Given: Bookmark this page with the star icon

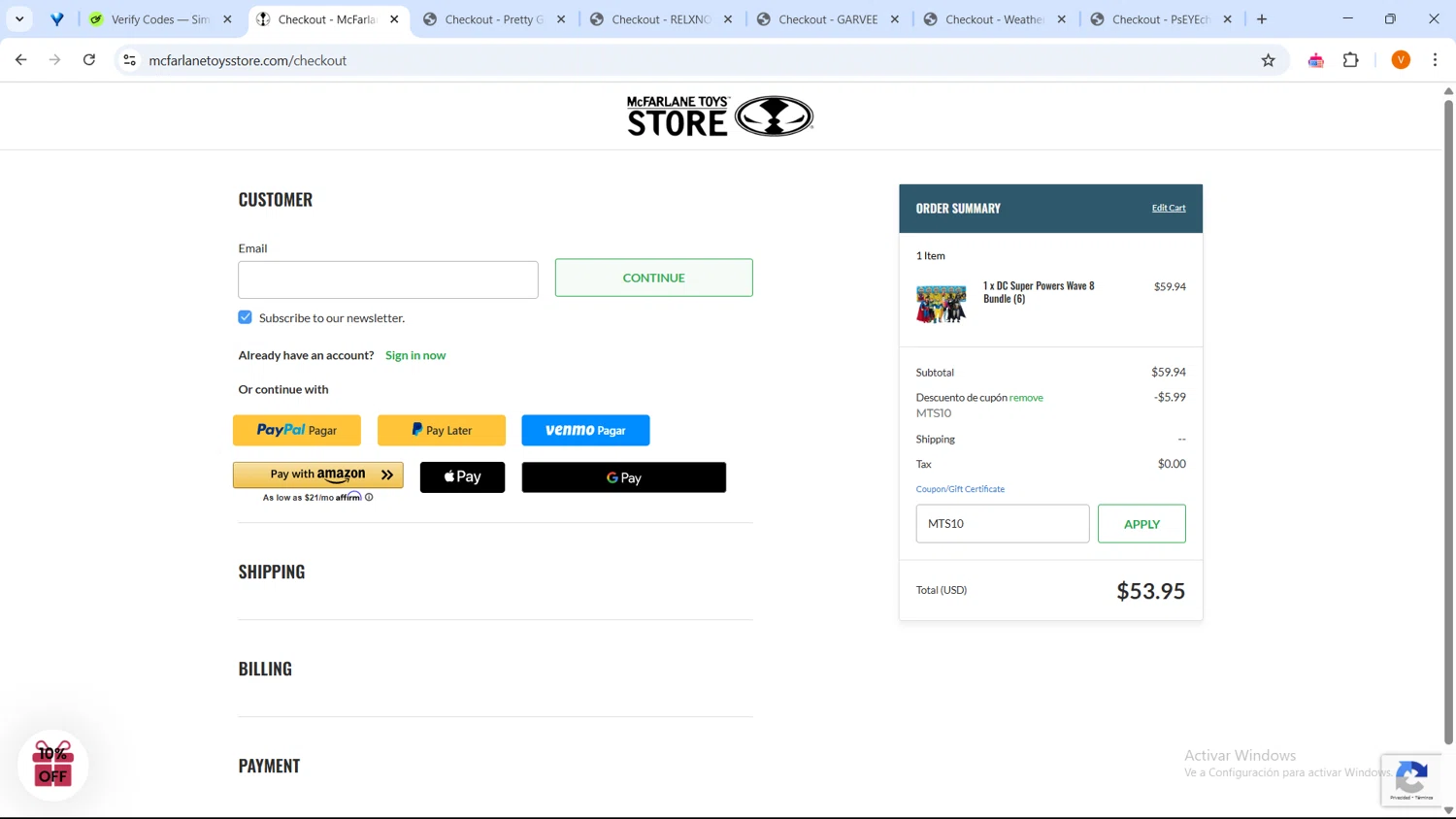Looking at the screenshot, I should point(1268,60).
